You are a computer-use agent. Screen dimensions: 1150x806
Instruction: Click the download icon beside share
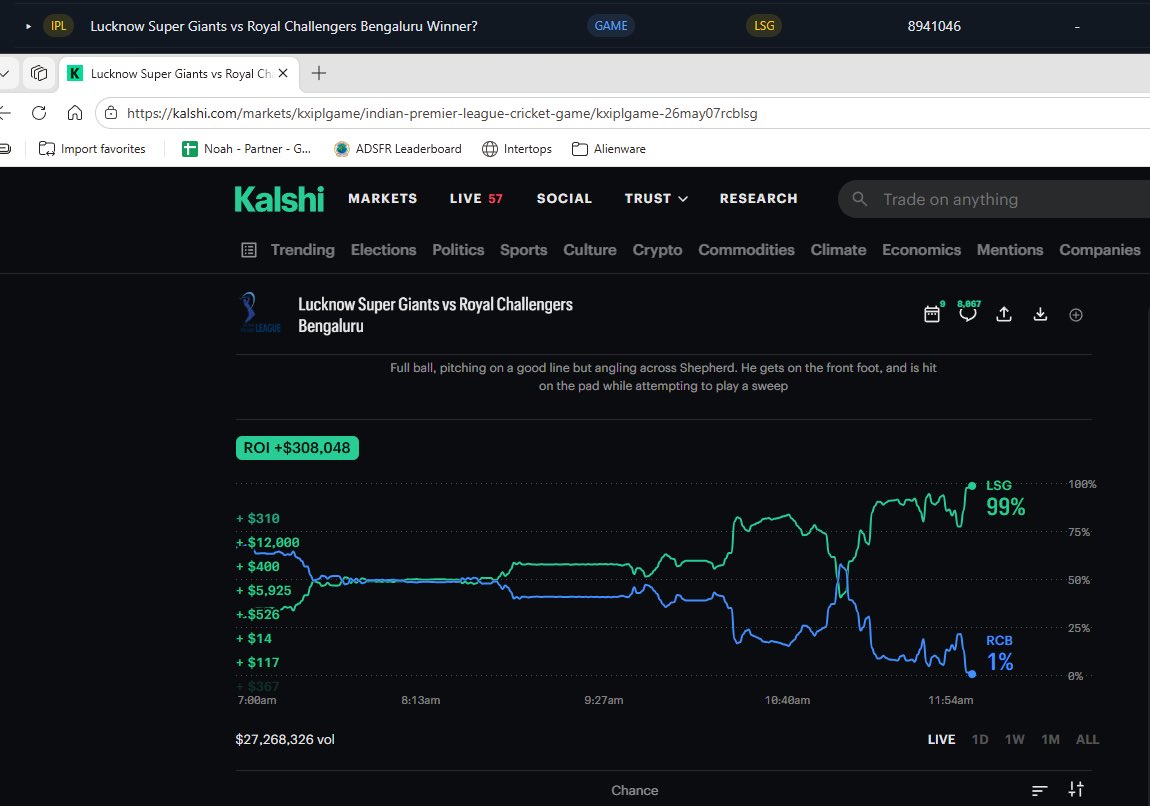[x=1040, y=314]
